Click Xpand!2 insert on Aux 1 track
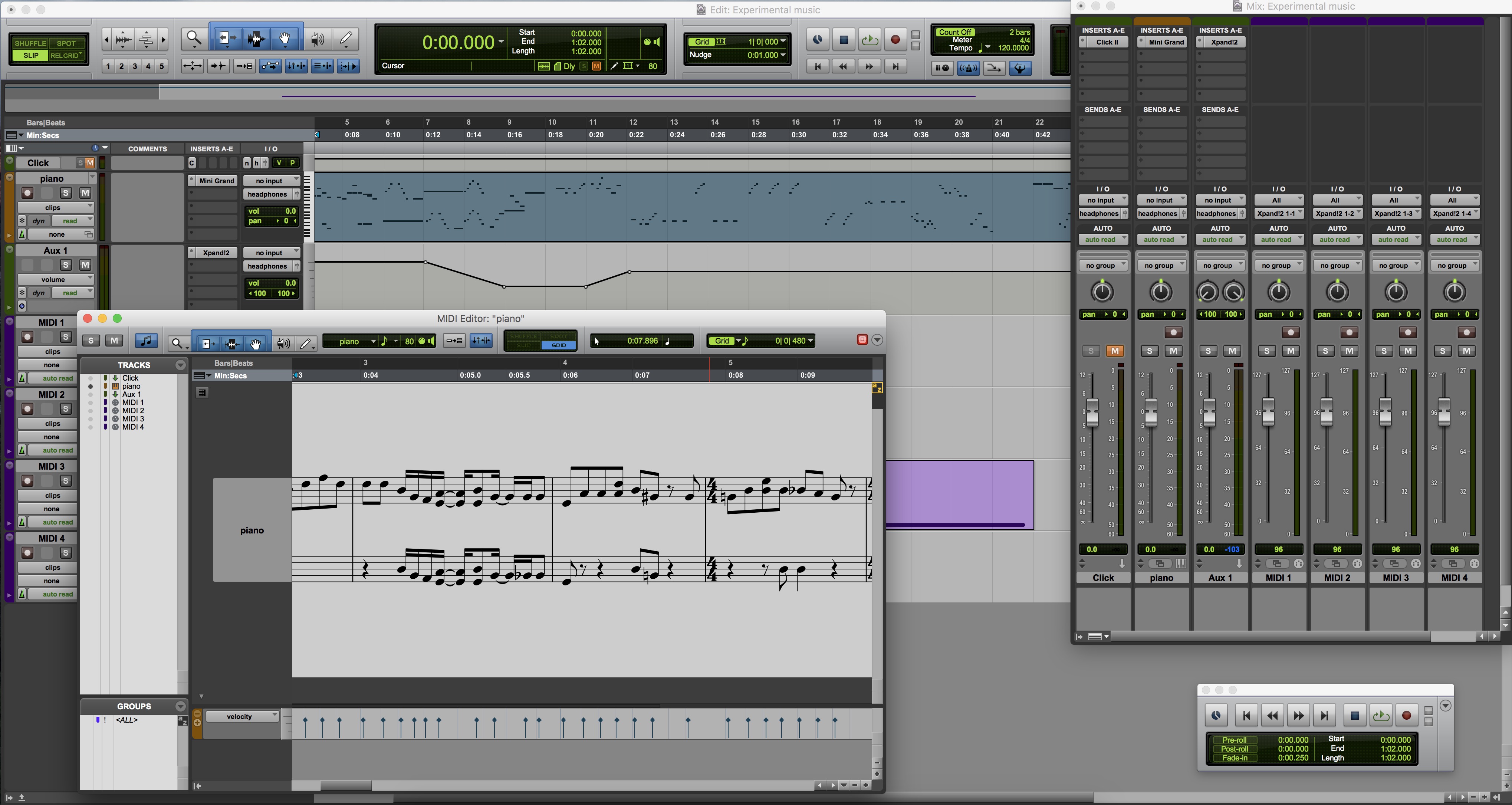This screenshot has width=1512, height=805. tap(216, 253)
